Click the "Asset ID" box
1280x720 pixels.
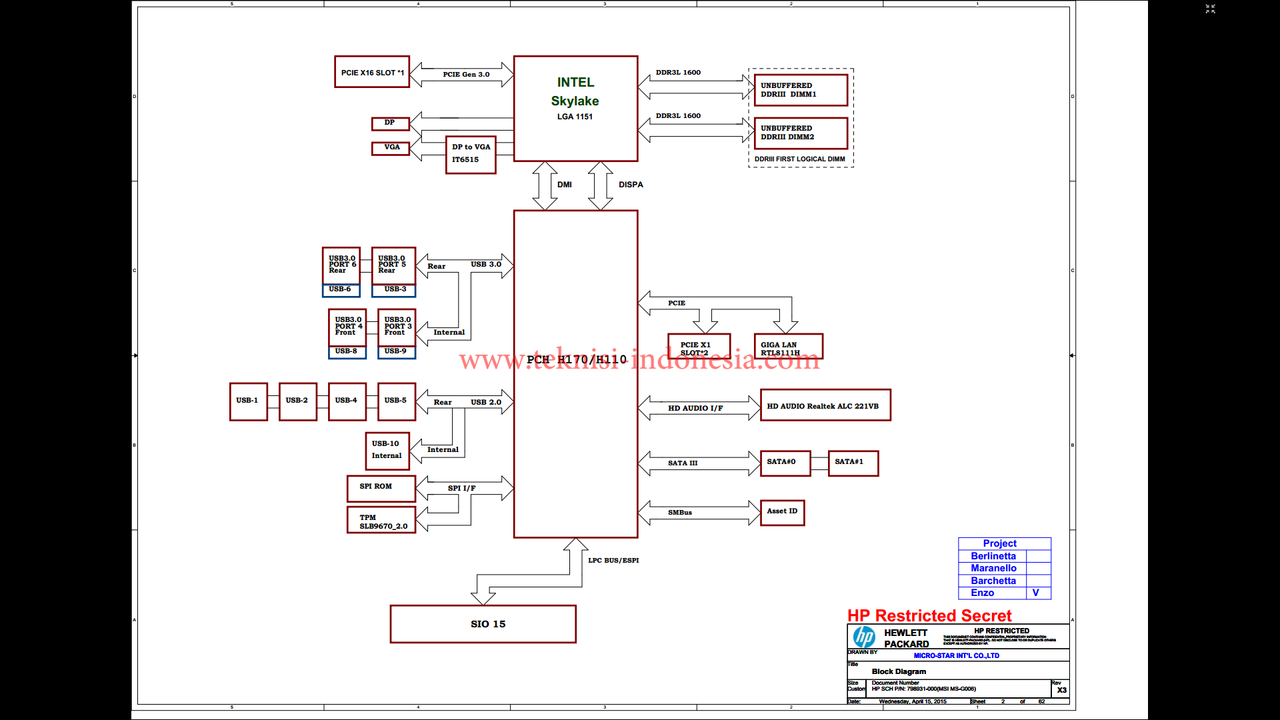782,513
